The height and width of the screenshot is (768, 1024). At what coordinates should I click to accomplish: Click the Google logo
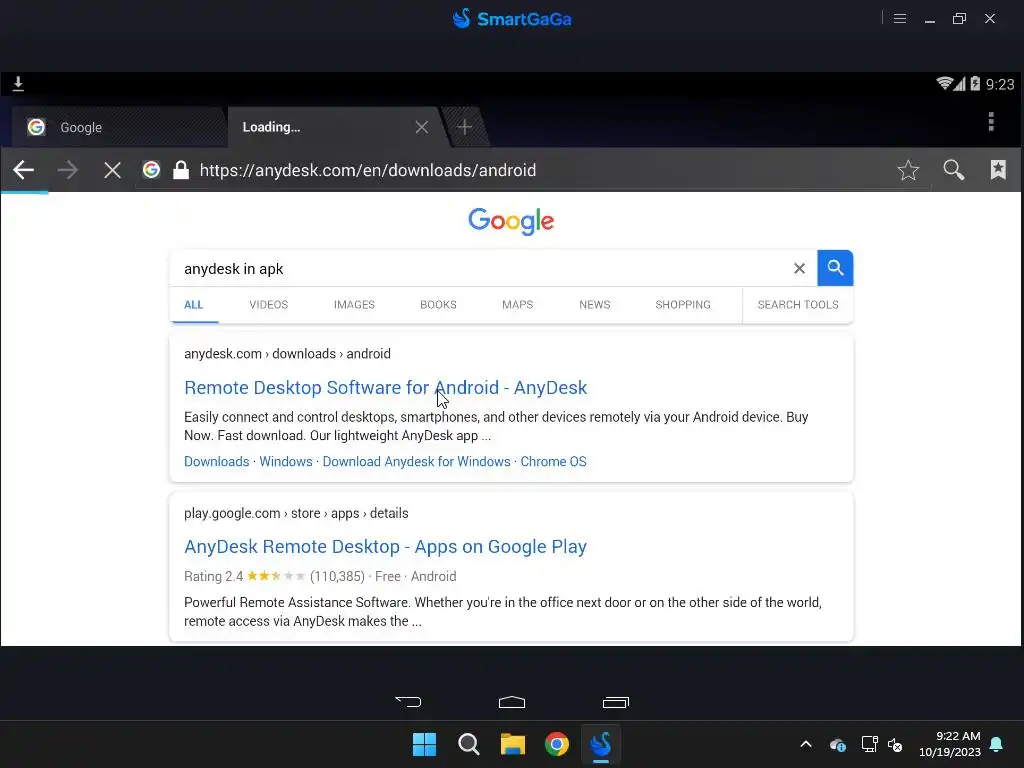pyautogui.click(x=511, y=221)
